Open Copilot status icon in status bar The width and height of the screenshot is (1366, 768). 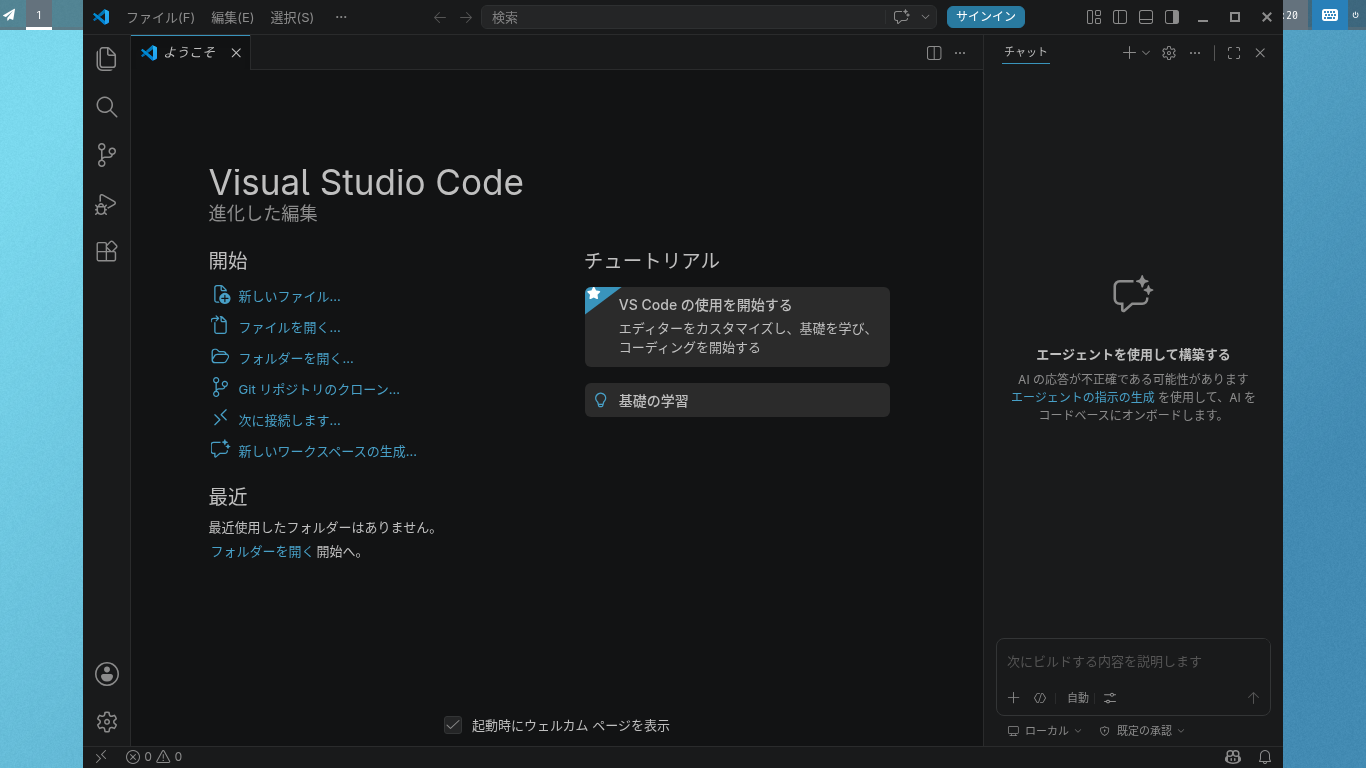tap(1233, 757)
